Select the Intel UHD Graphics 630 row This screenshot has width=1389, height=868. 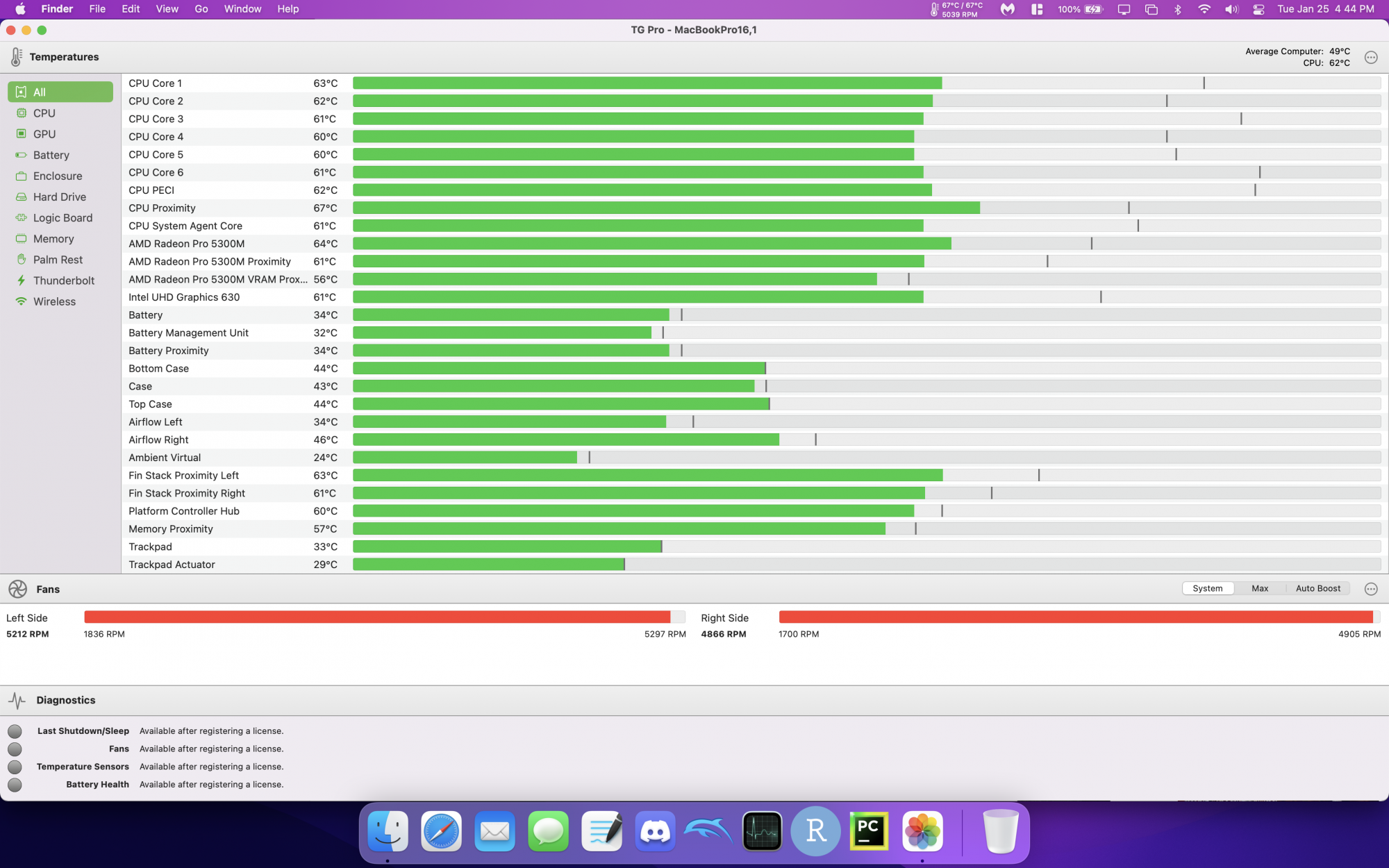tap(755, 297)
